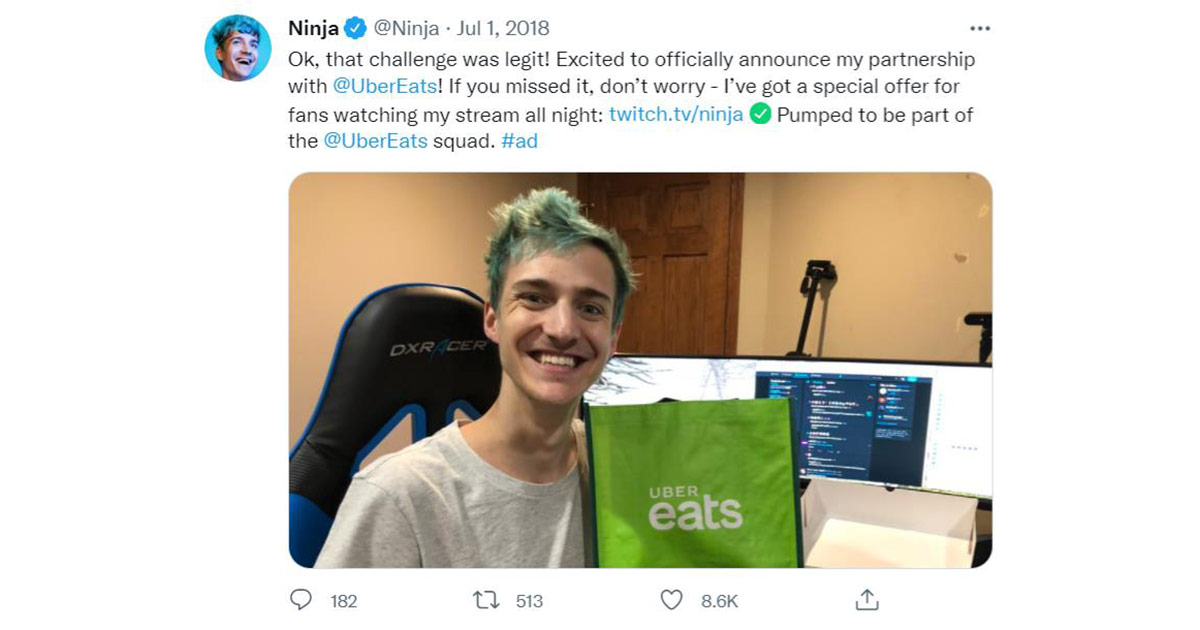The image size is (1200, 630).
Task: Click the @Ninja handle
Action: [x=406, y=28]
